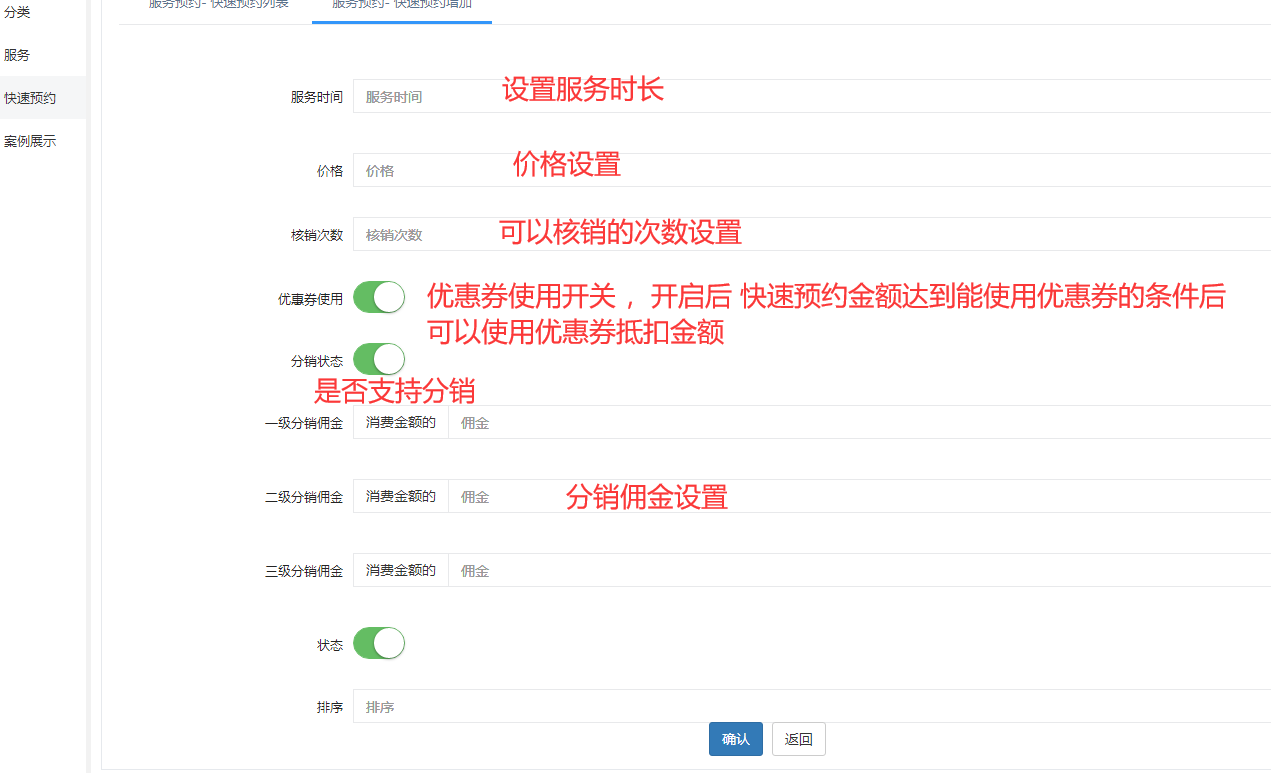This screenshot has width=1271, height=773.
Task: Open the 分类 sidebar menu item
Action: (x=18, y=12)
